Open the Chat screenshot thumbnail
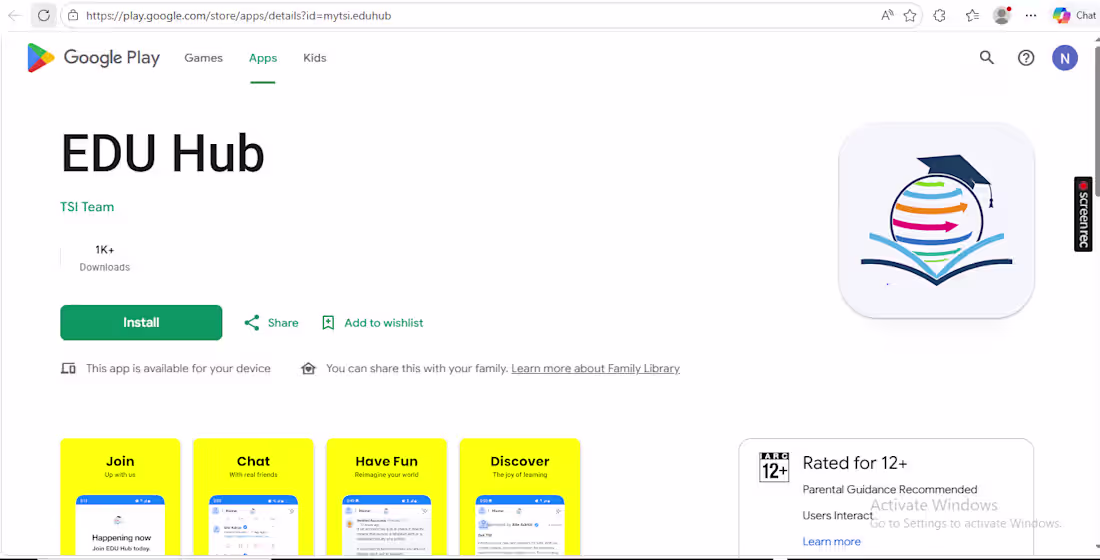Image resolution: width=1100 pixels, height=560 pixels. 253,497
